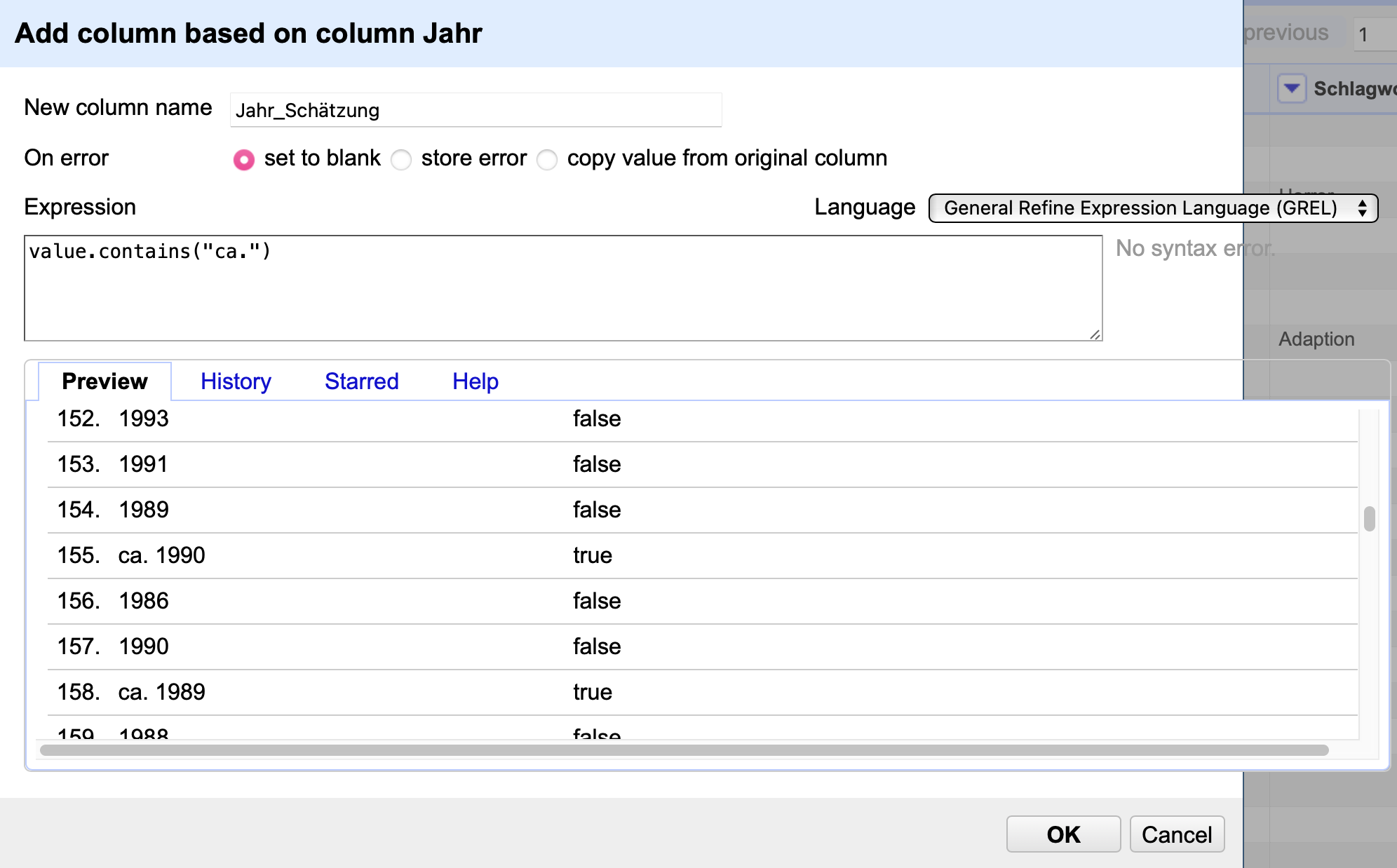Cancel the add column dialog
1397x868 pixels.
point(1177,834)
